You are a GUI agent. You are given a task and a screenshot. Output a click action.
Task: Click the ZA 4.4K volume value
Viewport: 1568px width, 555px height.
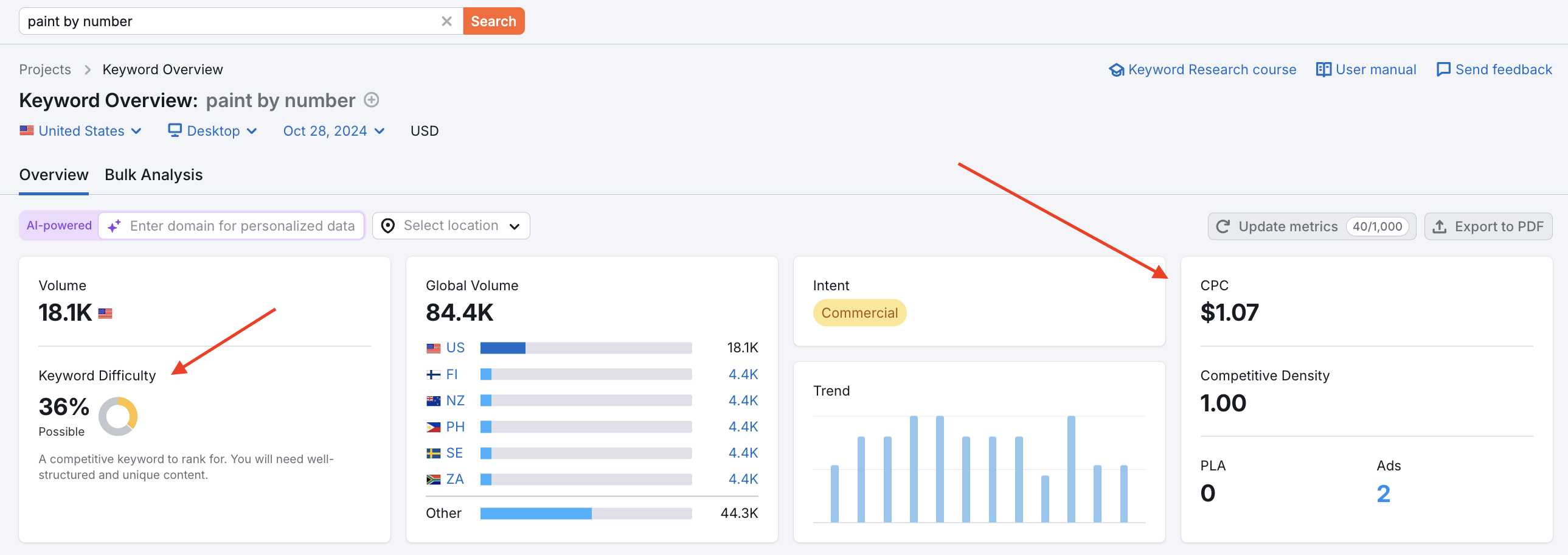tap(743, 479)
